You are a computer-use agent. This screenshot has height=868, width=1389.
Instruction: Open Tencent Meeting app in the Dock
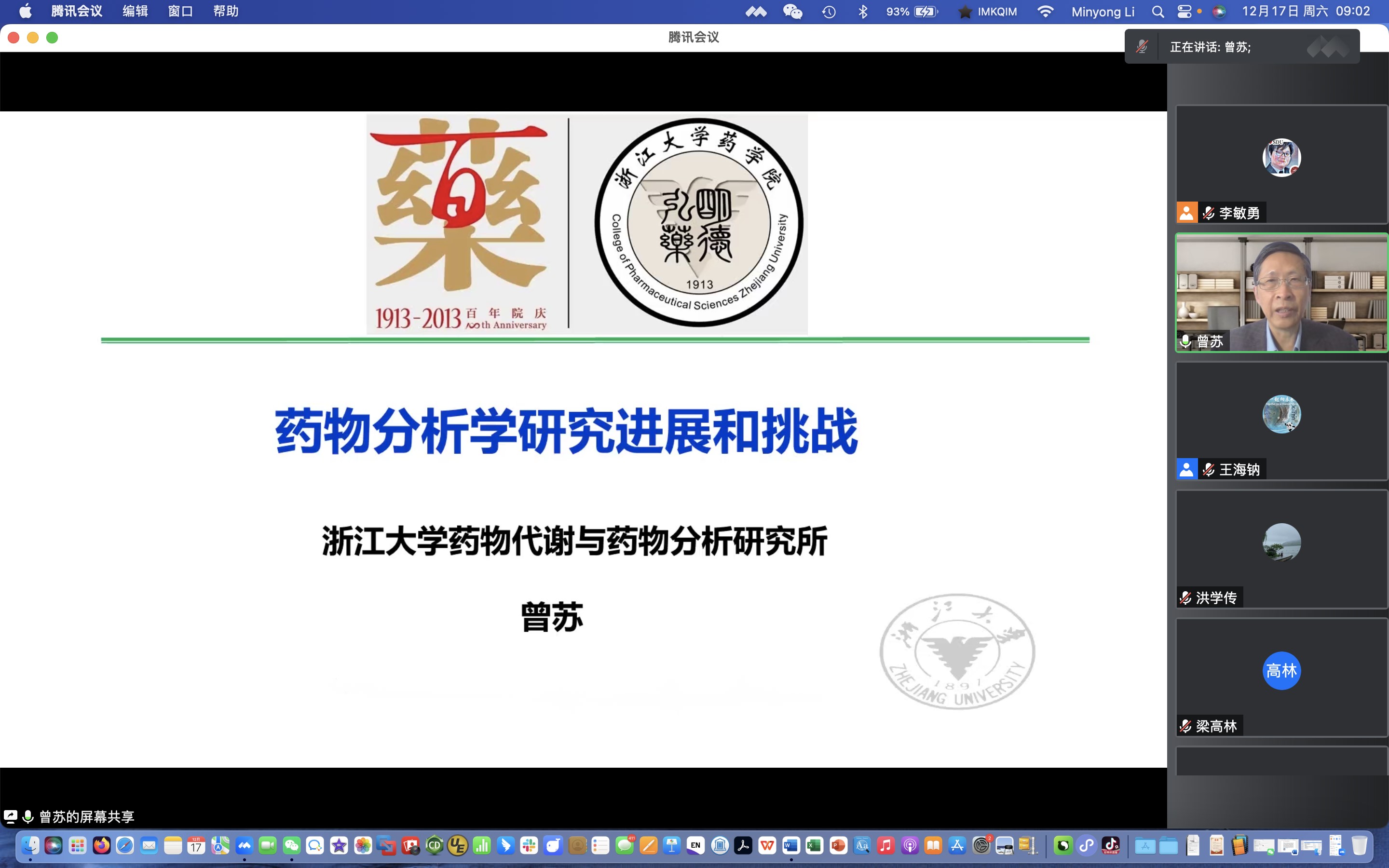[245, 846]
